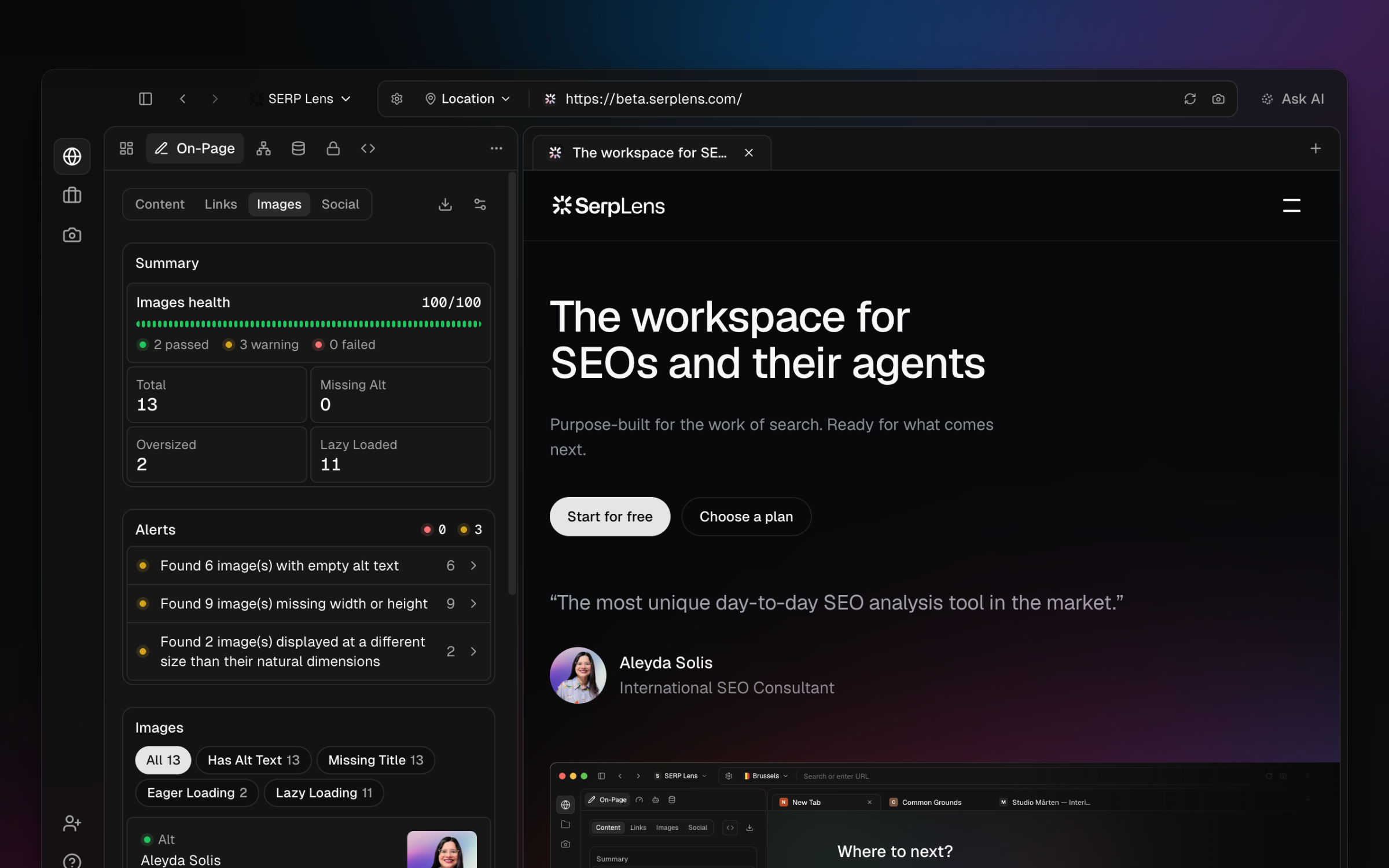Screen dimensions: 1389x868
Task: Add a new tab with plus icon
Action: (1315, 149)
